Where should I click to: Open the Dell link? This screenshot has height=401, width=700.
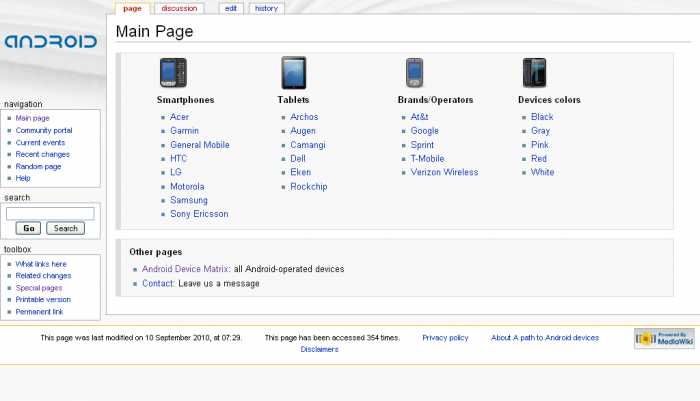(298, 159)
